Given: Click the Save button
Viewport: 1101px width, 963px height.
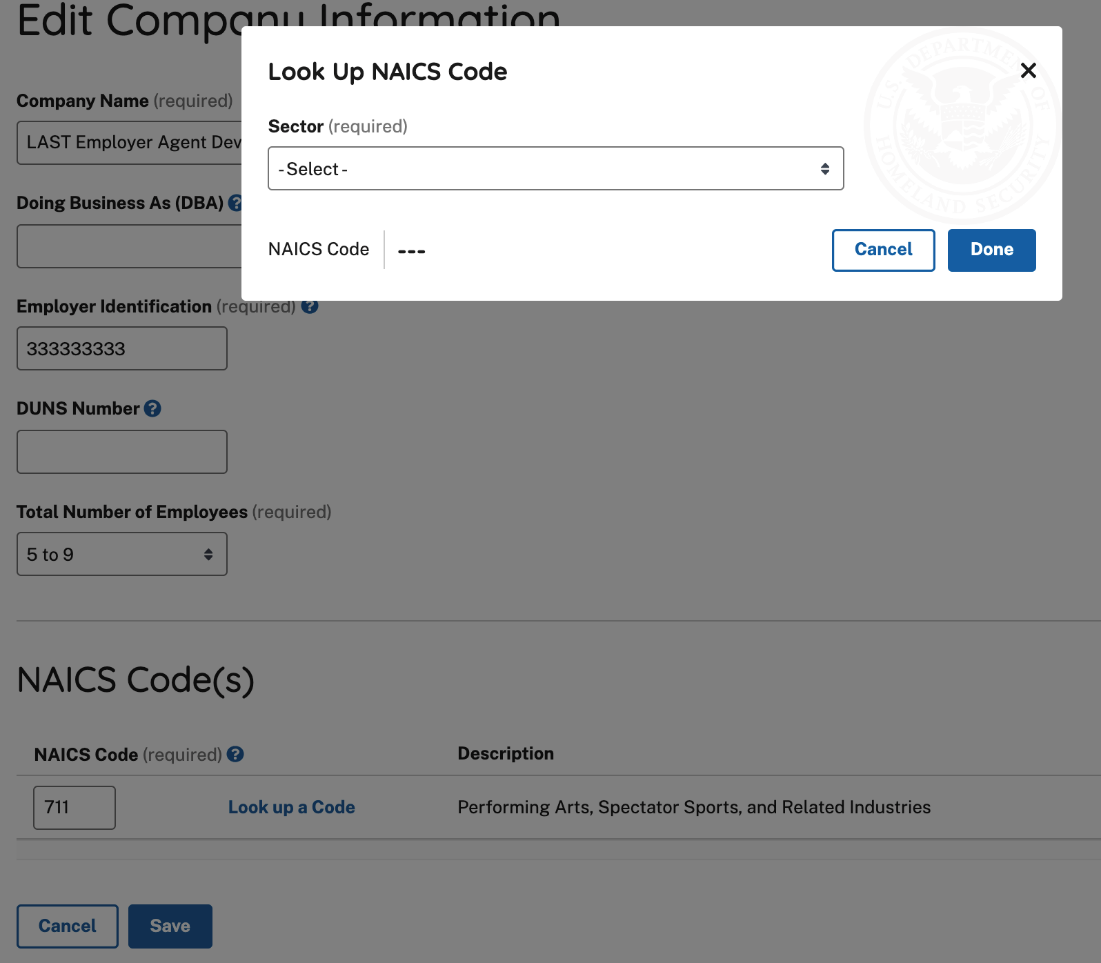Looking at the screenshot, I should click(x=170, y=926).
